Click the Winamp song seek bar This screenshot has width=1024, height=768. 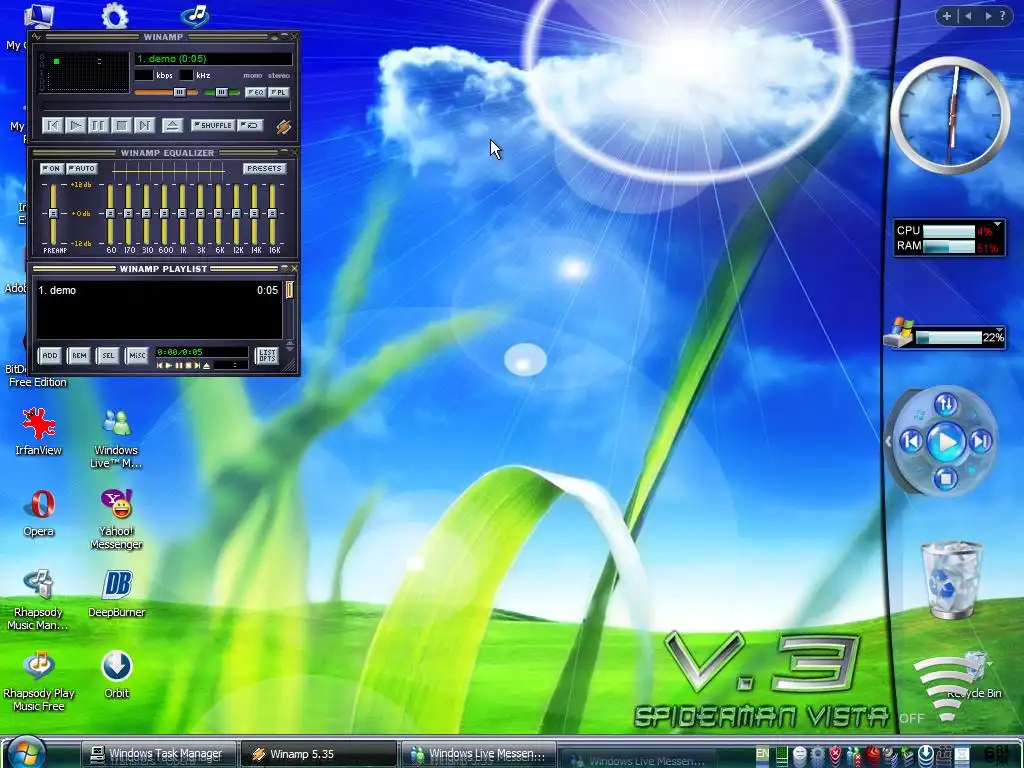point(167,106)
